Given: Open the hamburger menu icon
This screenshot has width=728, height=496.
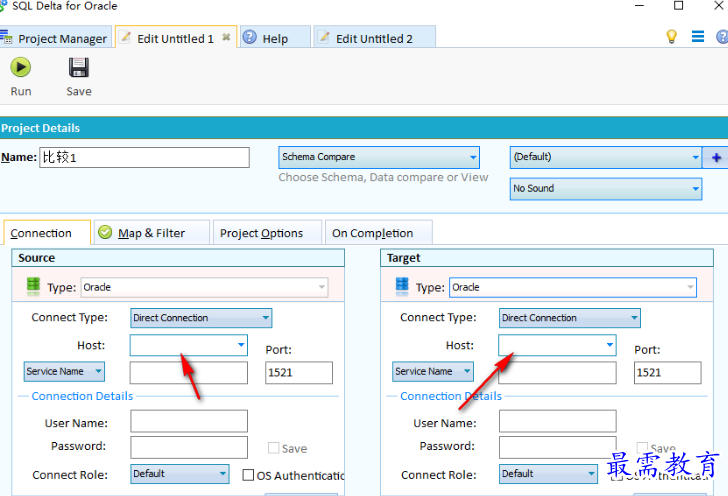Looking at the screenshot, I should 698,36.
